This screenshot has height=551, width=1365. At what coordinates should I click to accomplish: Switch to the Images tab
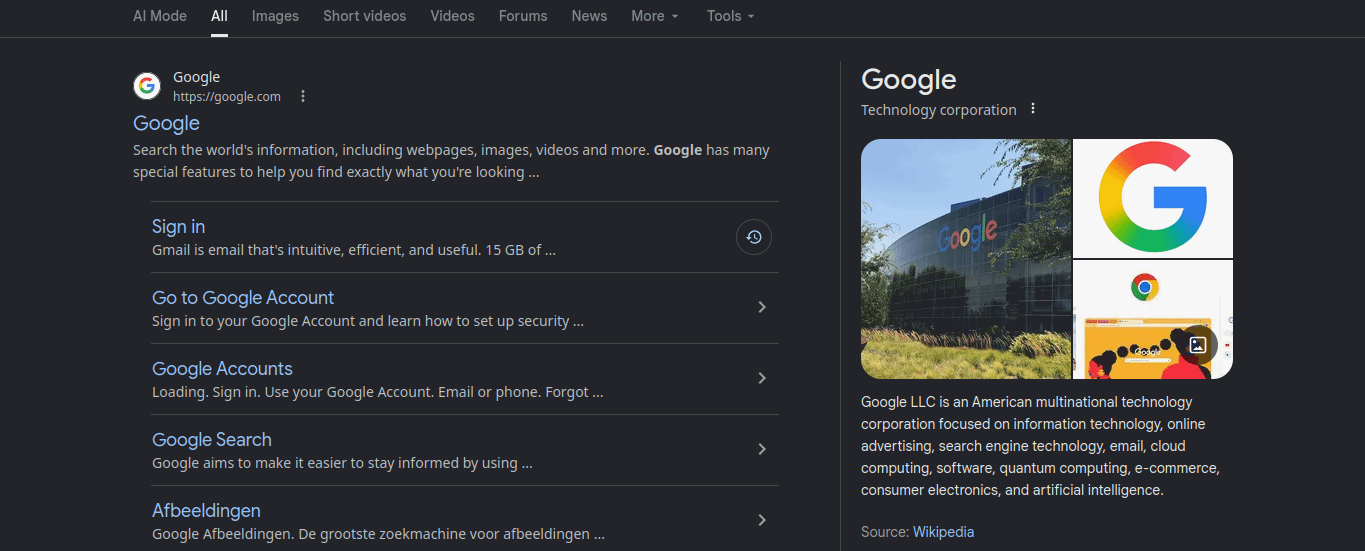pyautogui.click(x=275, y=16)
